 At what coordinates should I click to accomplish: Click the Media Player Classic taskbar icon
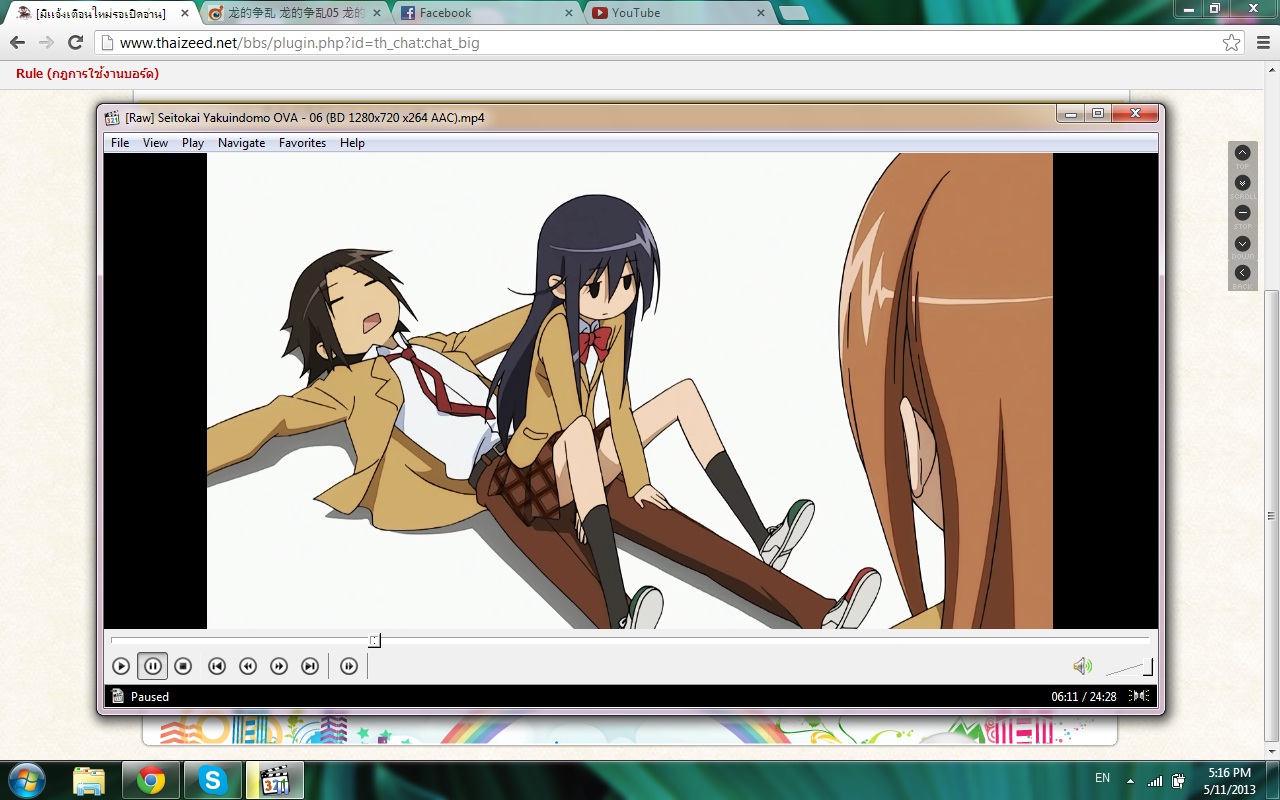point(275,780)
